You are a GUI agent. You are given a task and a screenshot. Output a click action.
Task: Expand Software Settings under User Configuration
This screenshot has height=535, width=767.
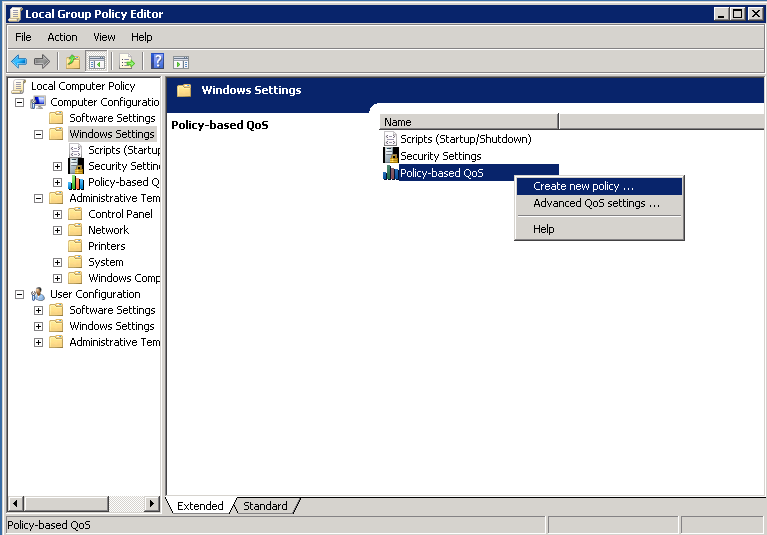pyautogui.click(x=39, y=311)
